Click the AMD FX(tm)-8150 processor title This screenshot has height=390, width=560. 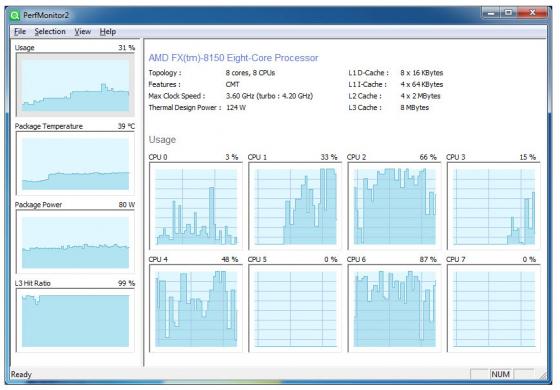[x=233, y=58]
